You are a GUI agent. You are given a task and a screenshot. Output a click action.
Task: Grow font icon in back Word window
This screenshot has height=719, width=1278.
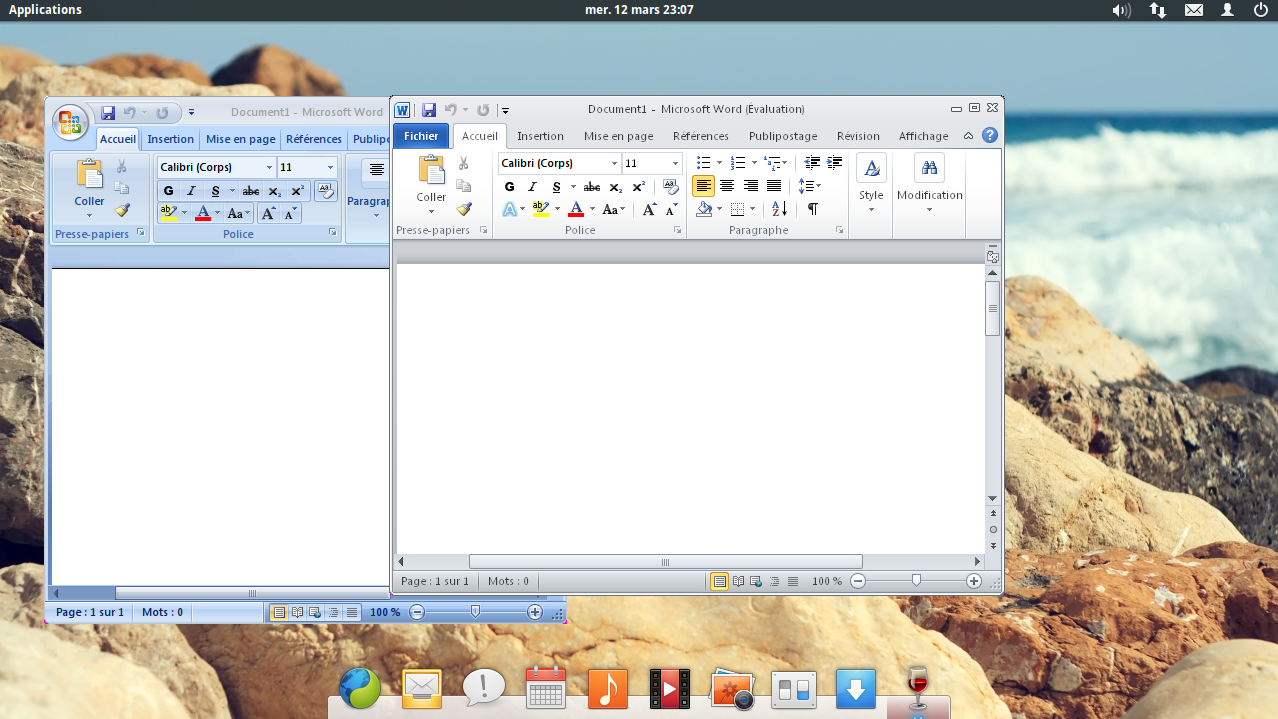(x=268, y=213)
